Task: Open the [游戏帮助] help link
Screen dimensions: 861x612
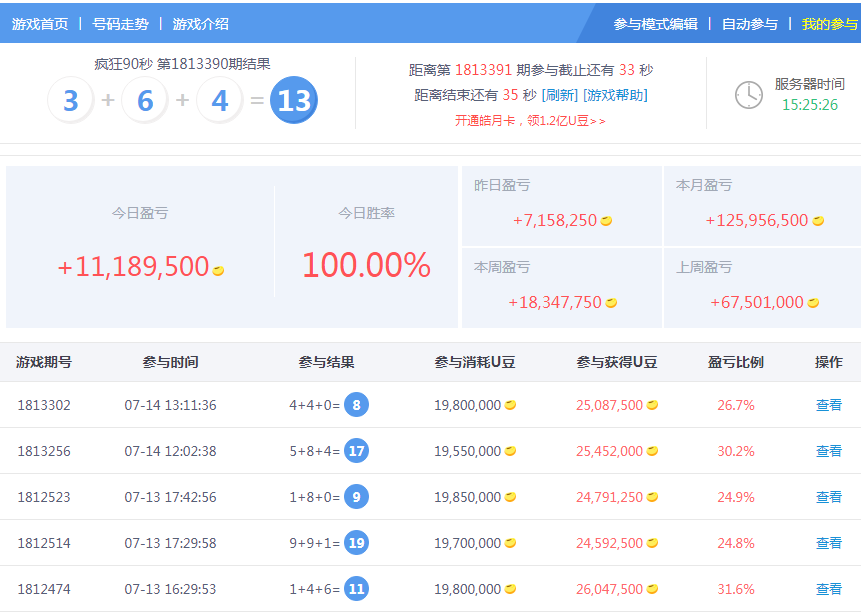Action: 615,95
